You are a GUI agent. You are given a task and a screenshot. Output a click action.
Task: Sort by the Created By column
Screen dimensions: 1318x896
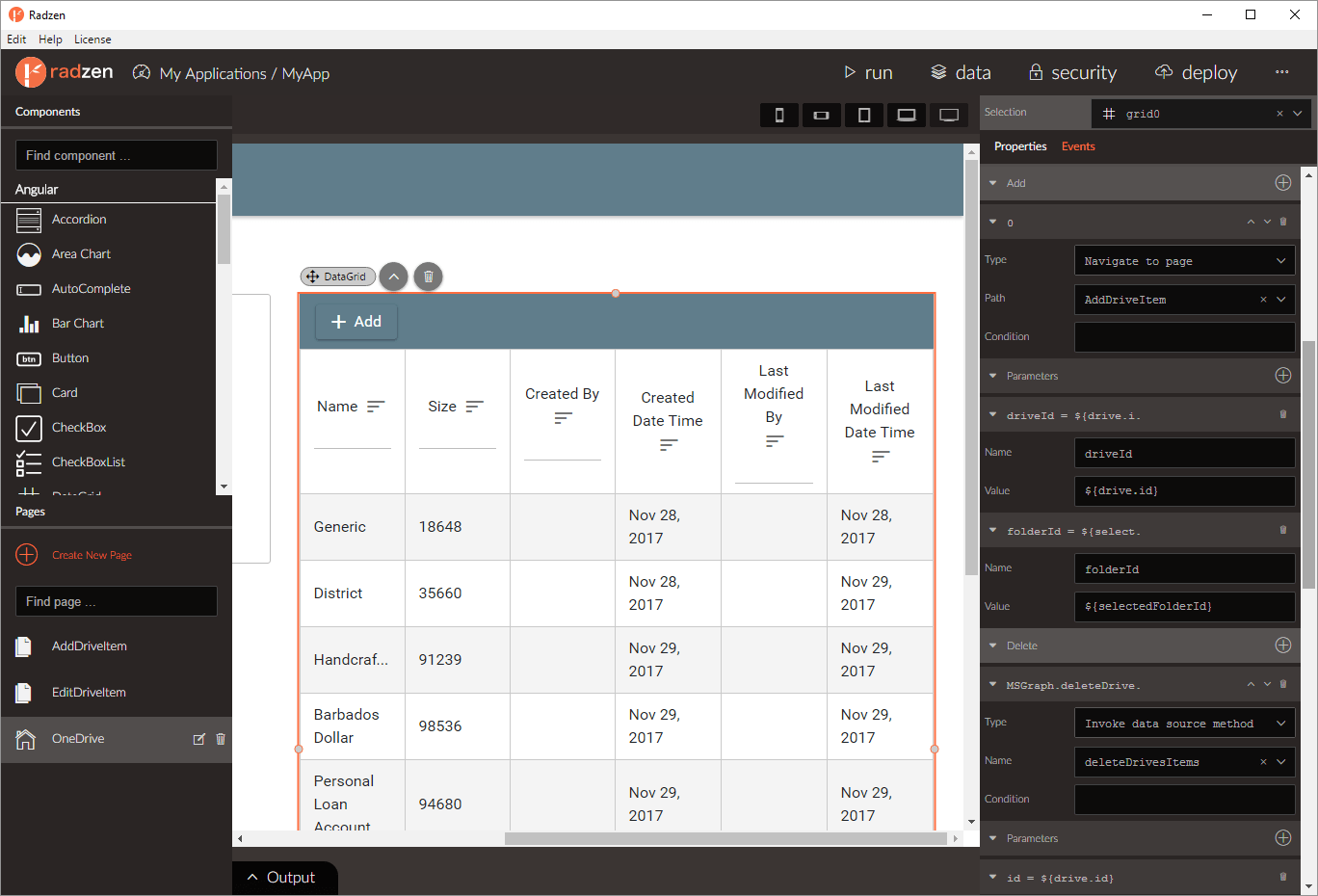(x=564, y=418)
